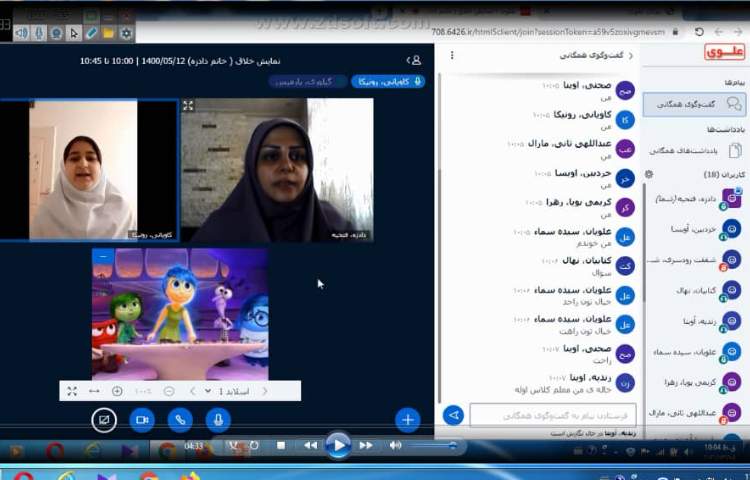Toggle the user list panel icon
Screen dimensions: 750x480
click(415, 60)
